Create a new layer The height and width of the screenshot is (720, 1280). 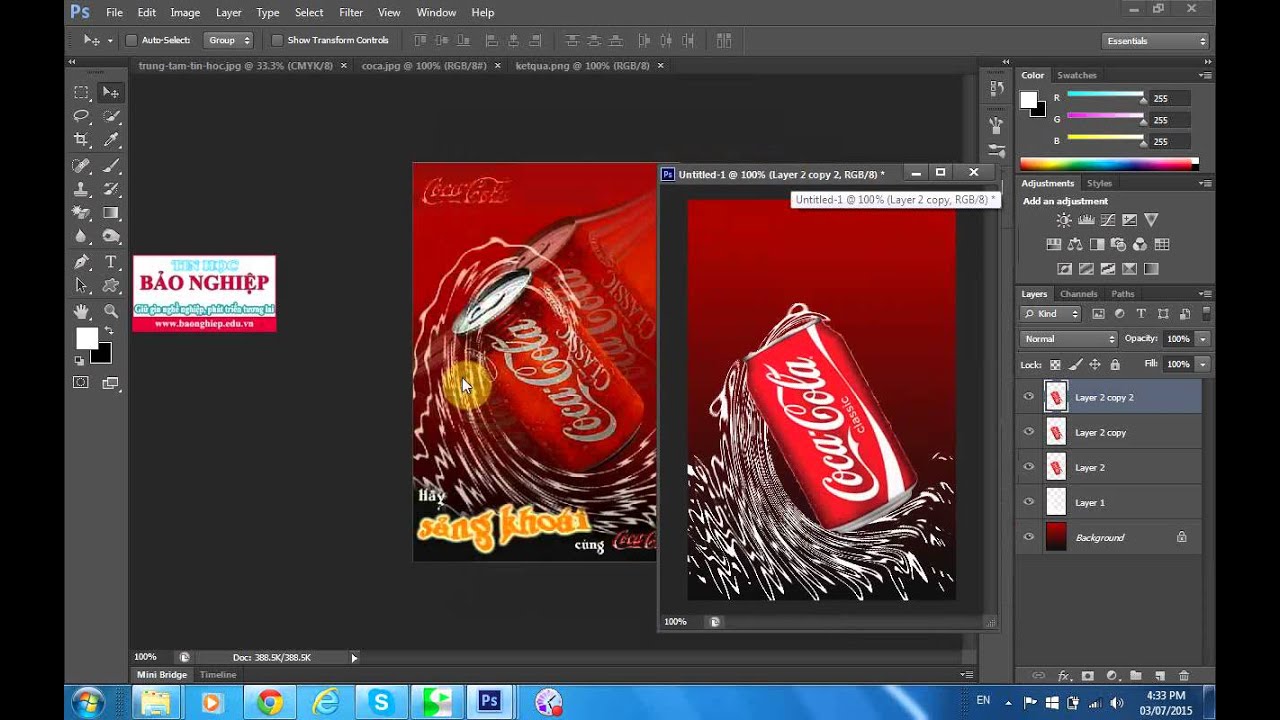pos(1160,677)
